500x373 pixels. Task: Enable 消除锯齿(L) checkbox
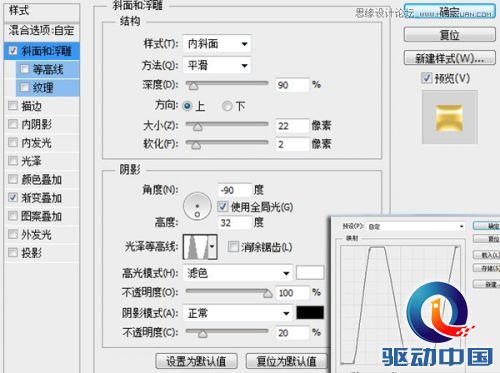tap(233, 247)
